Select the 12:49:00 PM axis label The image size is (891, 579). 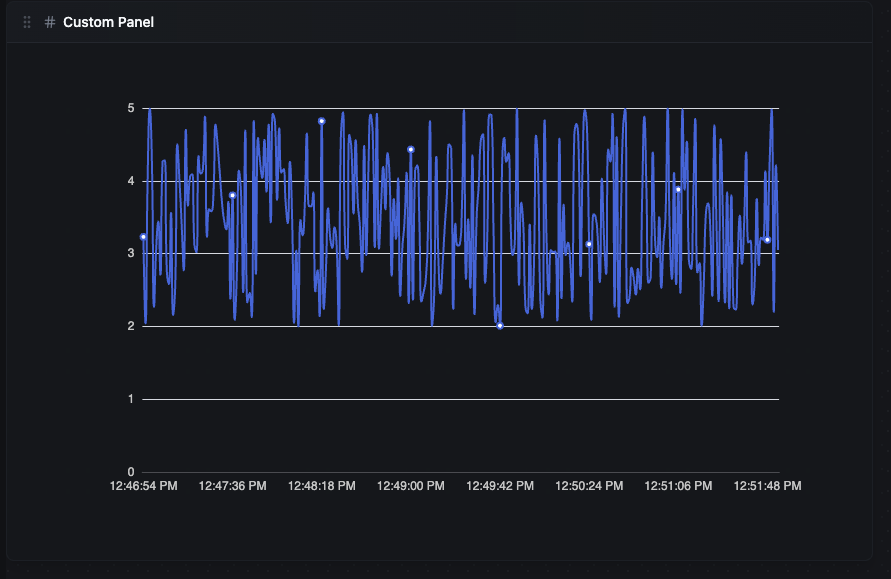(x=410, y=485)
